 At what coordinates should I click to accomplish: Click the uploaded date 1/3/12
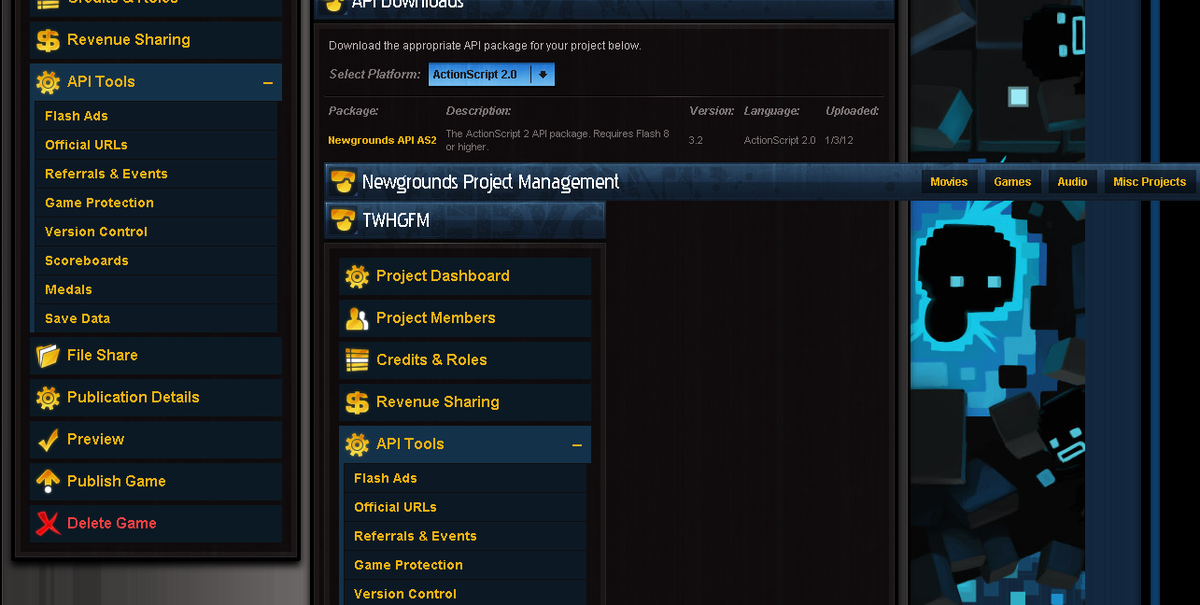click(839, 141)
